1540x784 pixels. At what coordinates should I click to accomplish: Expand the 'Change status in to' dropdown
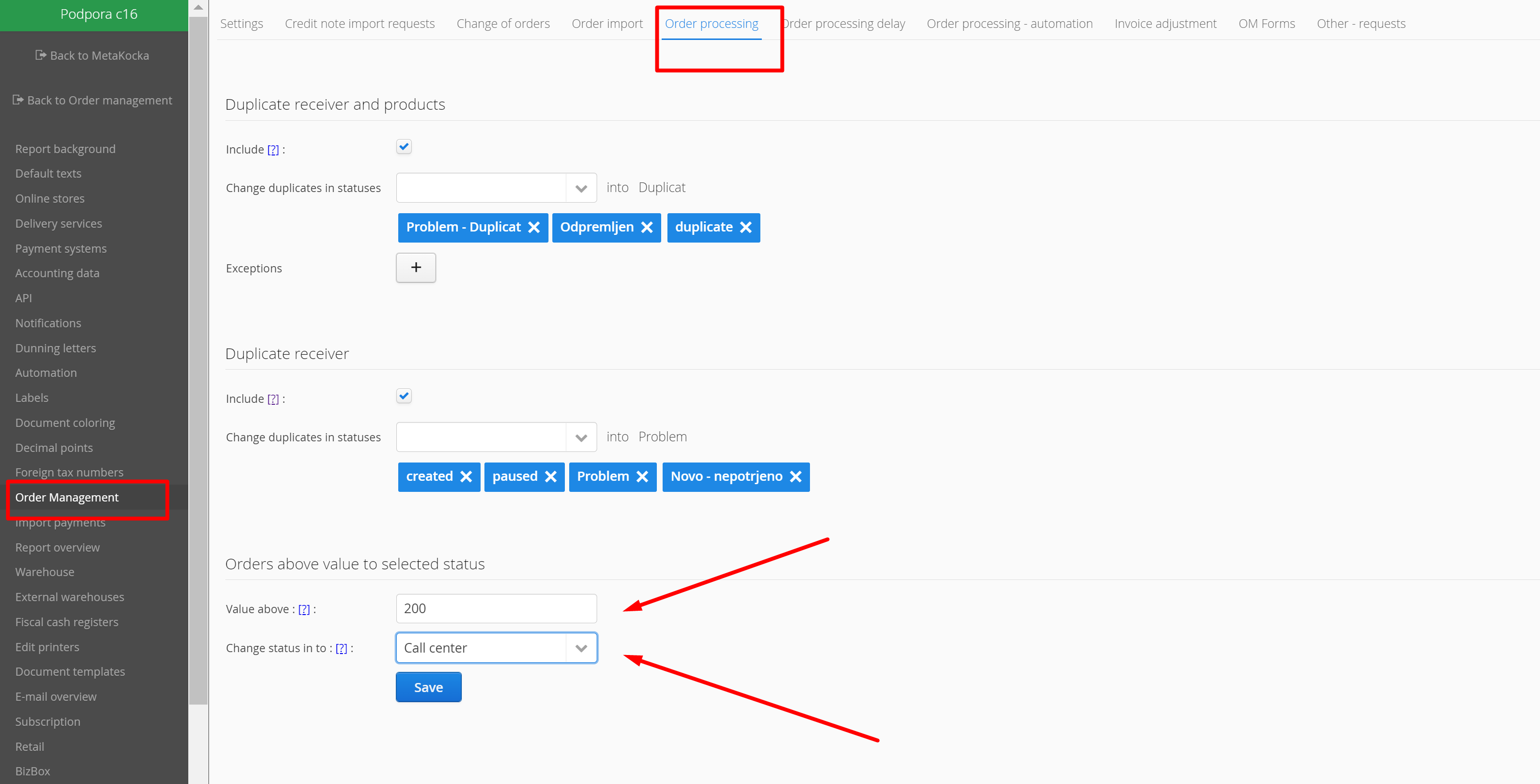pos(580,648)
